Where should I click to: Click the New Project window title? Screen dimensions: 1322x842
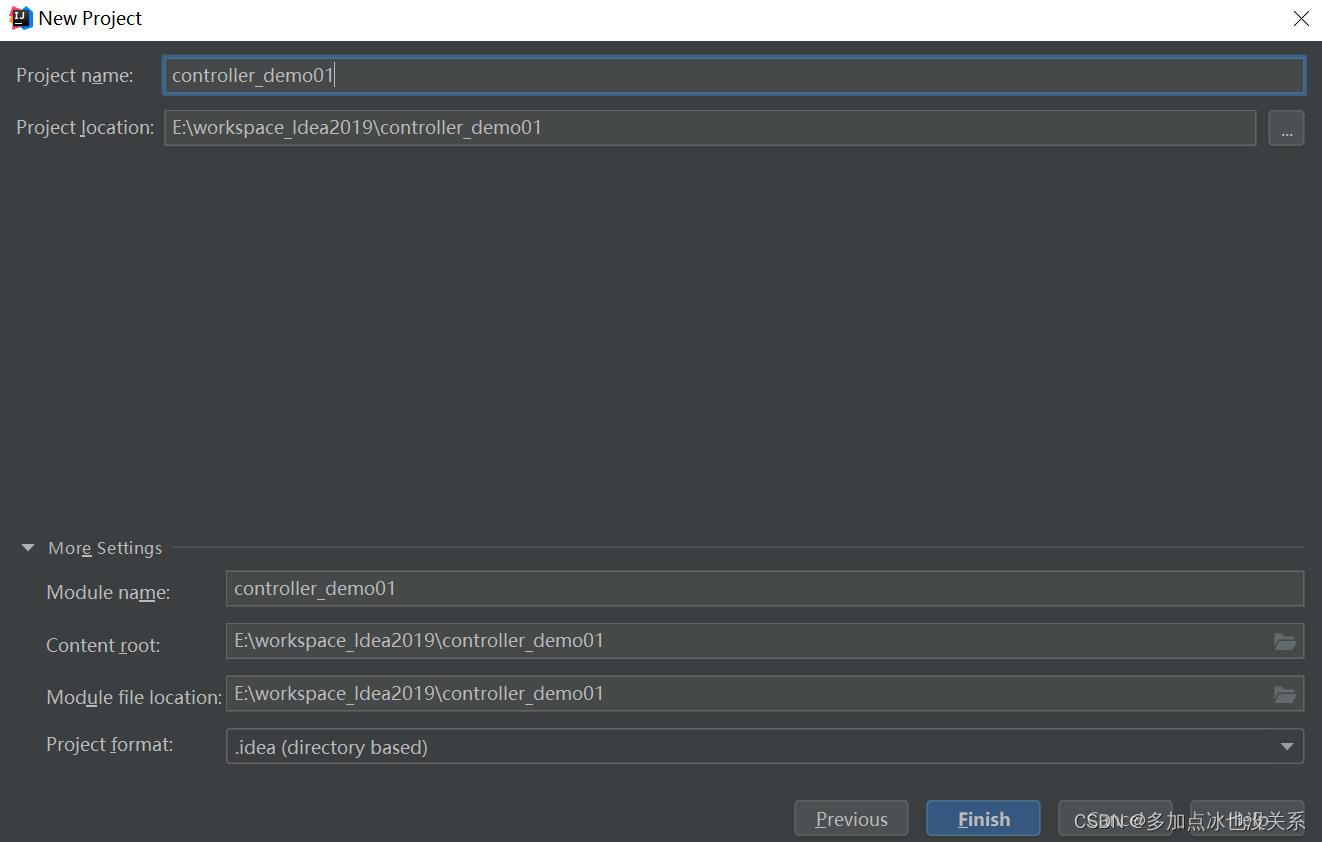point(90,18)
